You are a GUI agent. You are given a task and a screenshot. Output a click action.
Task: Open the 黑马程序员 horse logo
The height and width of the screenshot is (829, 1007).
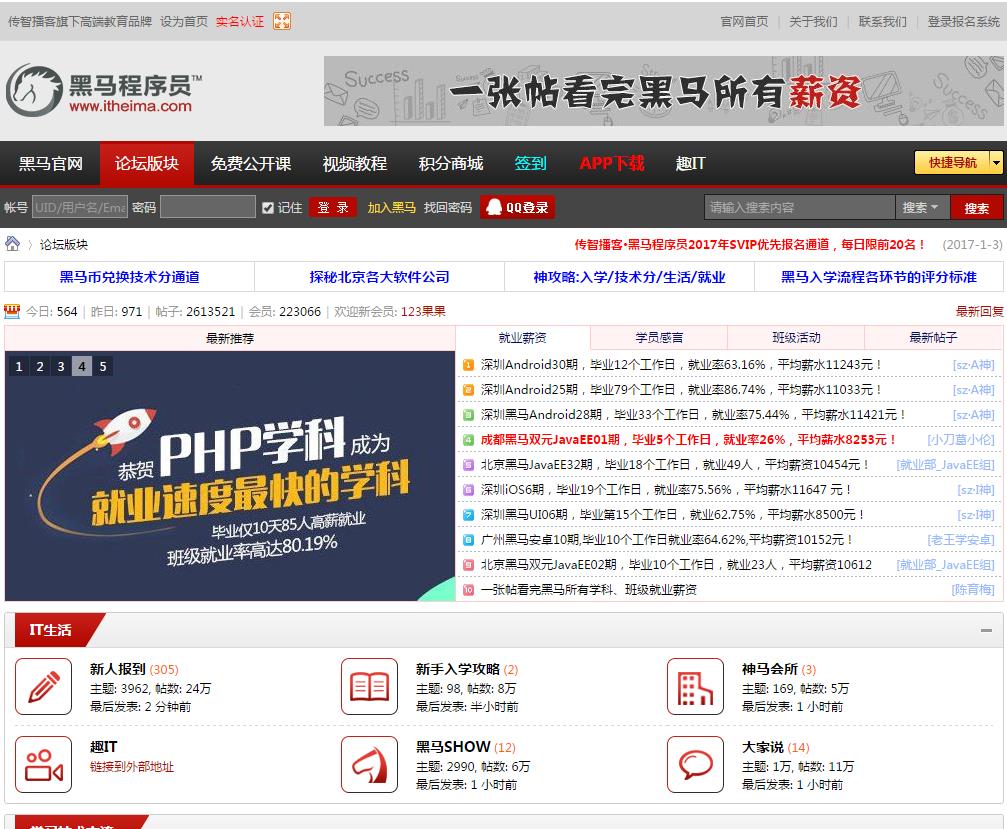point(104,91)
